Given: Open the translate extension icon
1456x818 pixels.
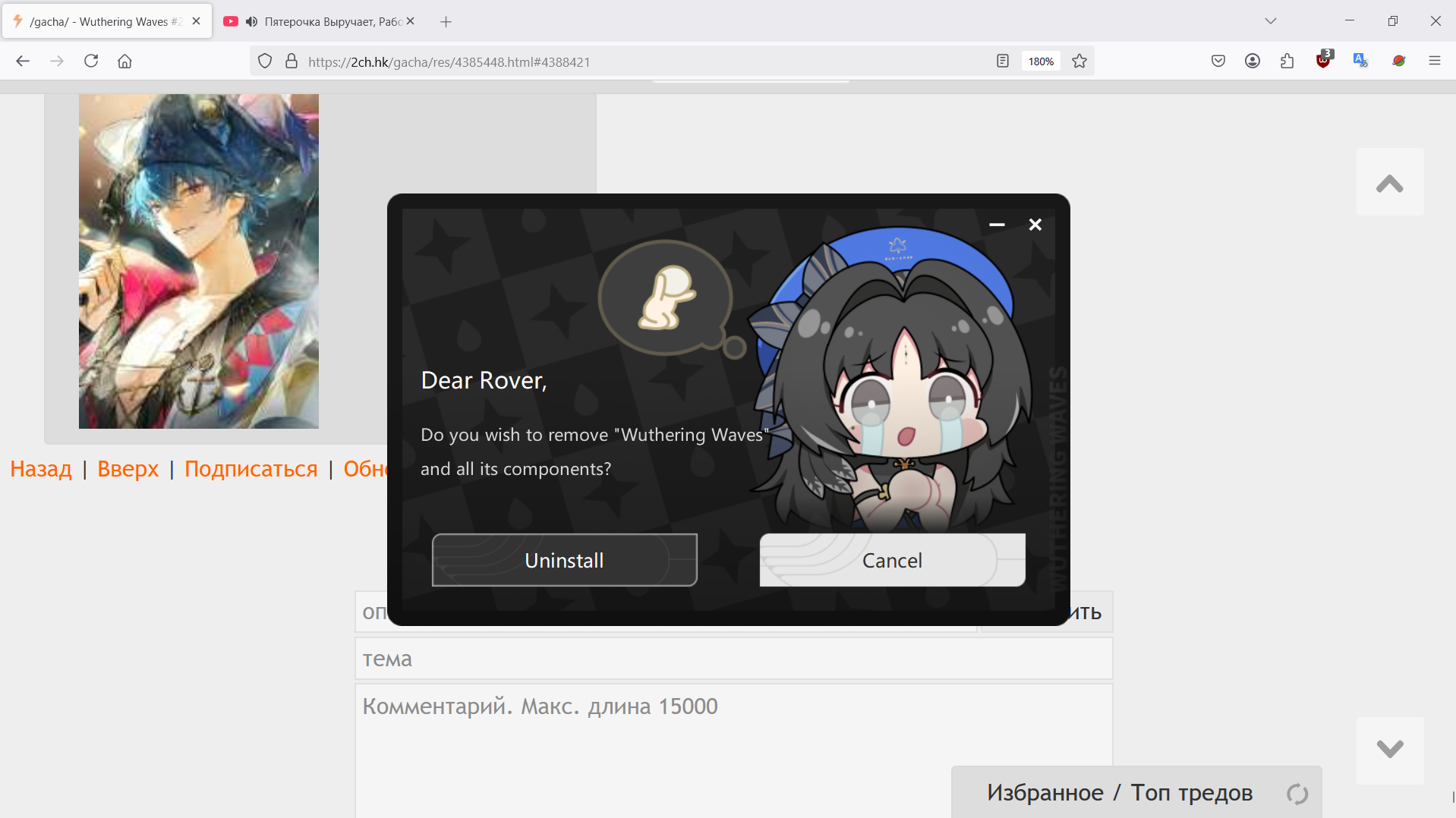Looking at the screenshot, I should pos(1360,61).
